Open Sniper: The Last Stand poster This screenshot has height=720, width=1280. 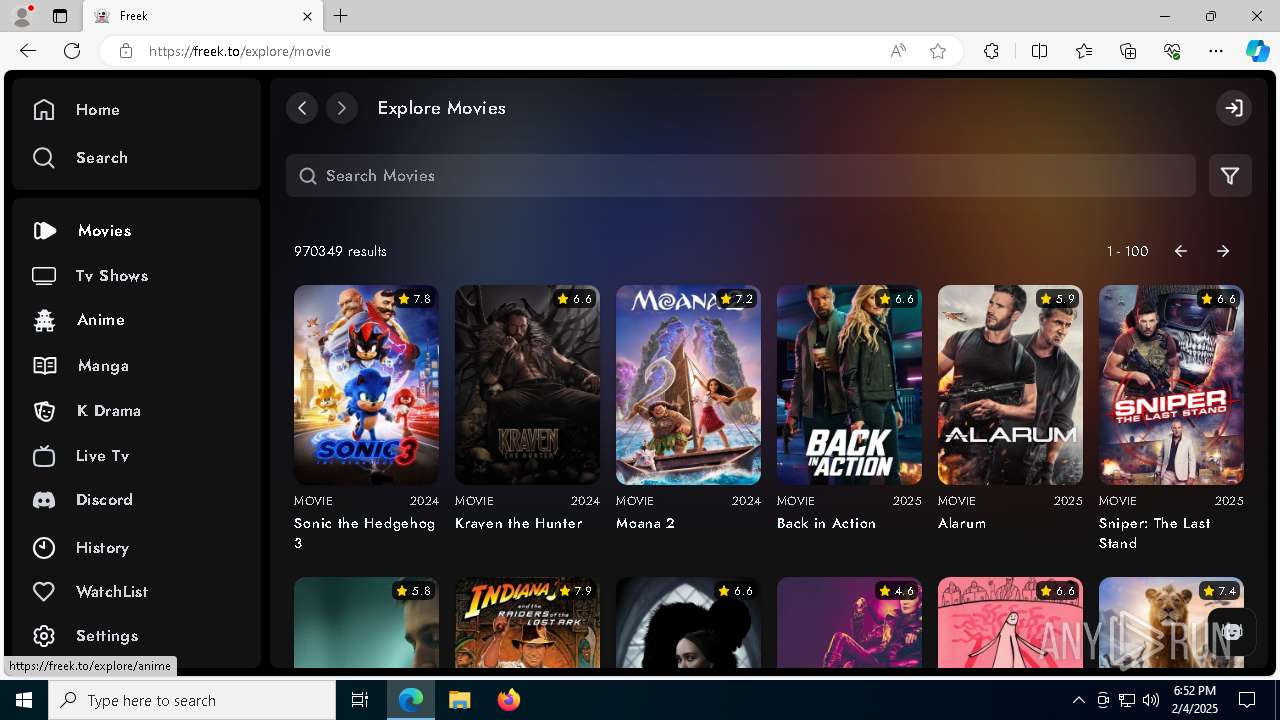[1171, 385]
